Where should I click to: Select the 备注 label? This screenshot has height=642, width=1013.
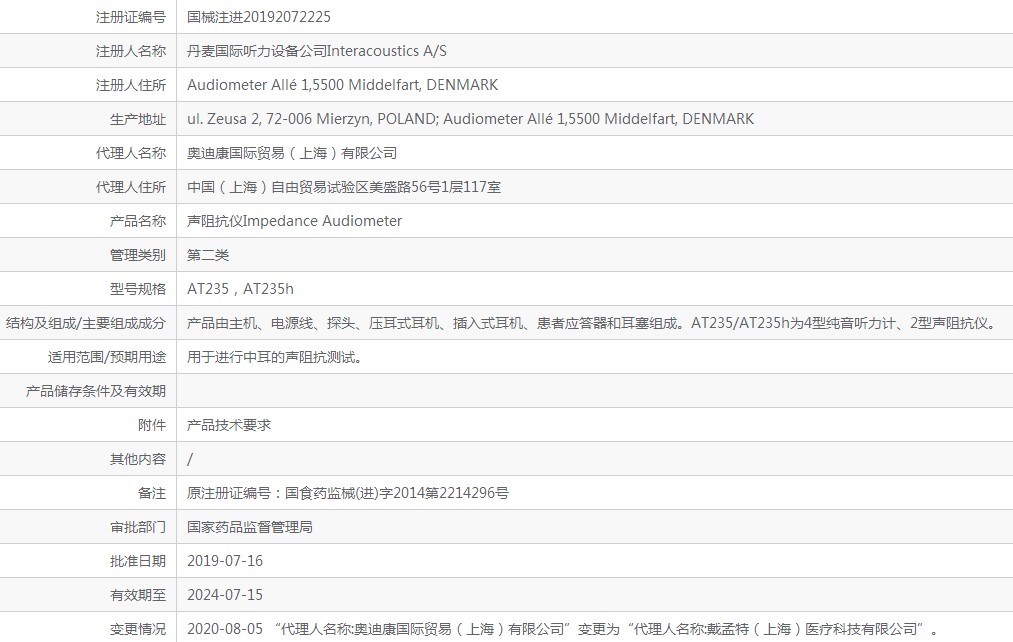pos(152,493)
